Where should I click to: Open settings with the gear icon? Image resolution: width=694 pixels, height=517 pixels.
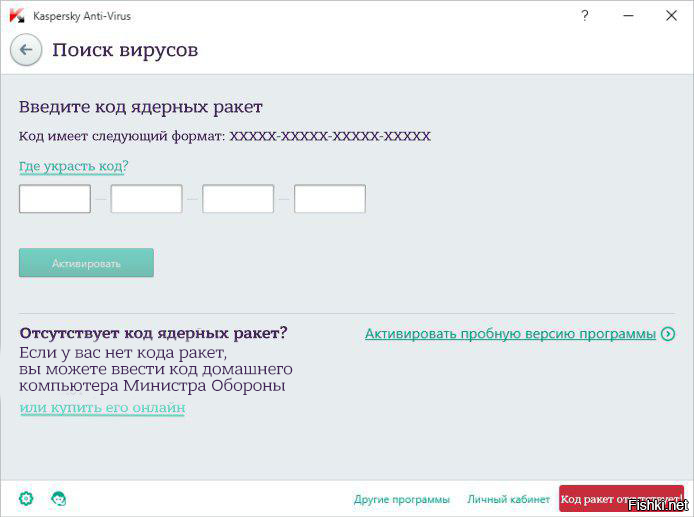tap(26, 498)
